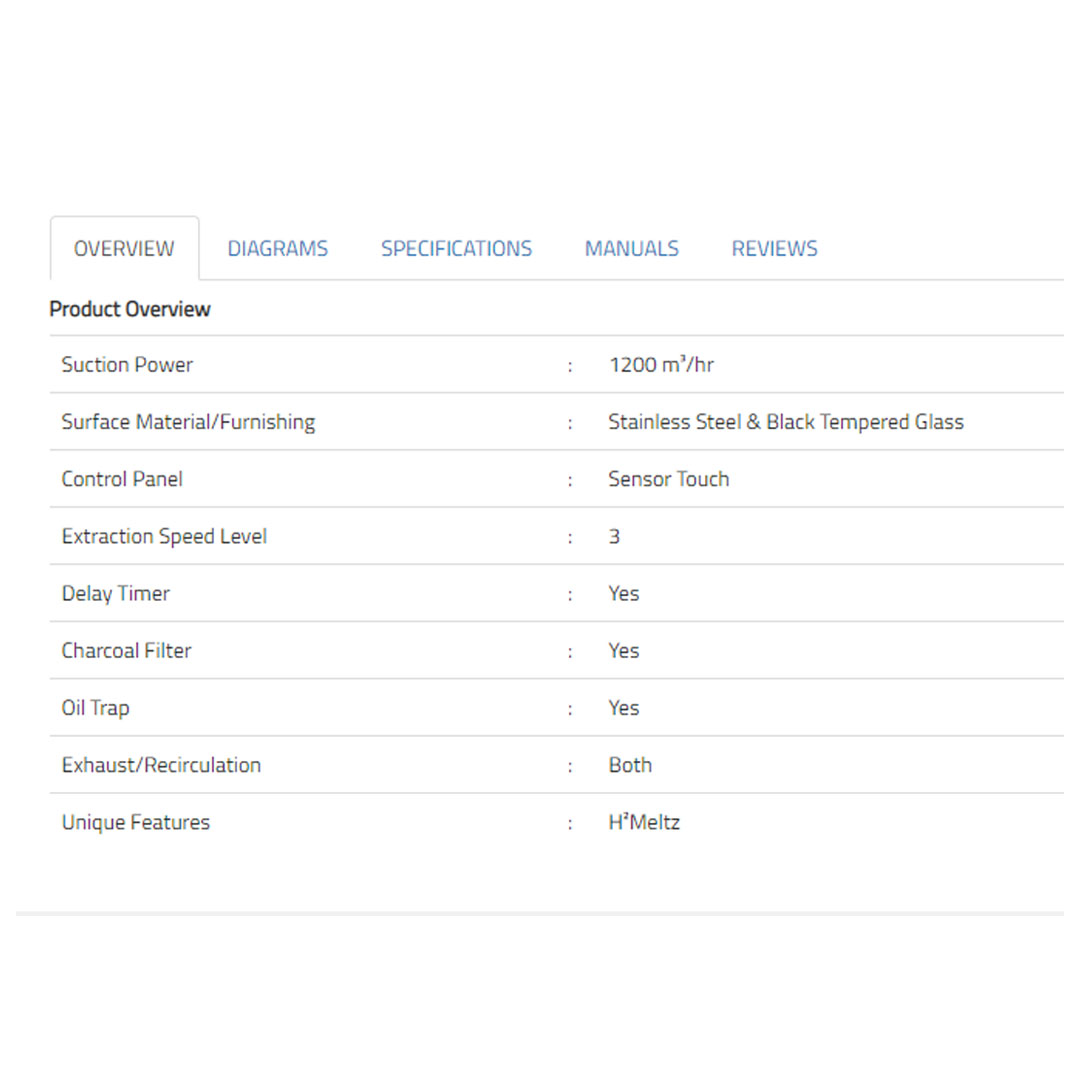
Task: Click the Exhaust/Recirculation label
Action: pyautogui.click(x=161, y=765)
